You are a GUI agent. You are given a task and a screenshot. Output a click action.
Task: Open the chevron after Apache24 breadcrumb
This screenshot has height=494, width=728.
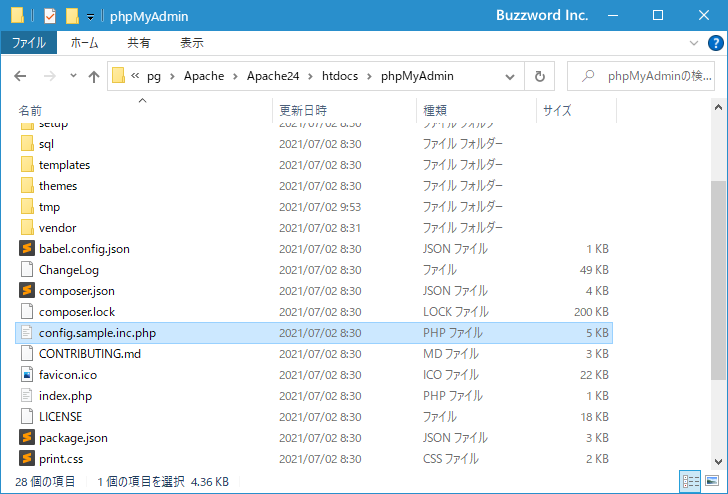pyautogui.click(x=310, y=76)
